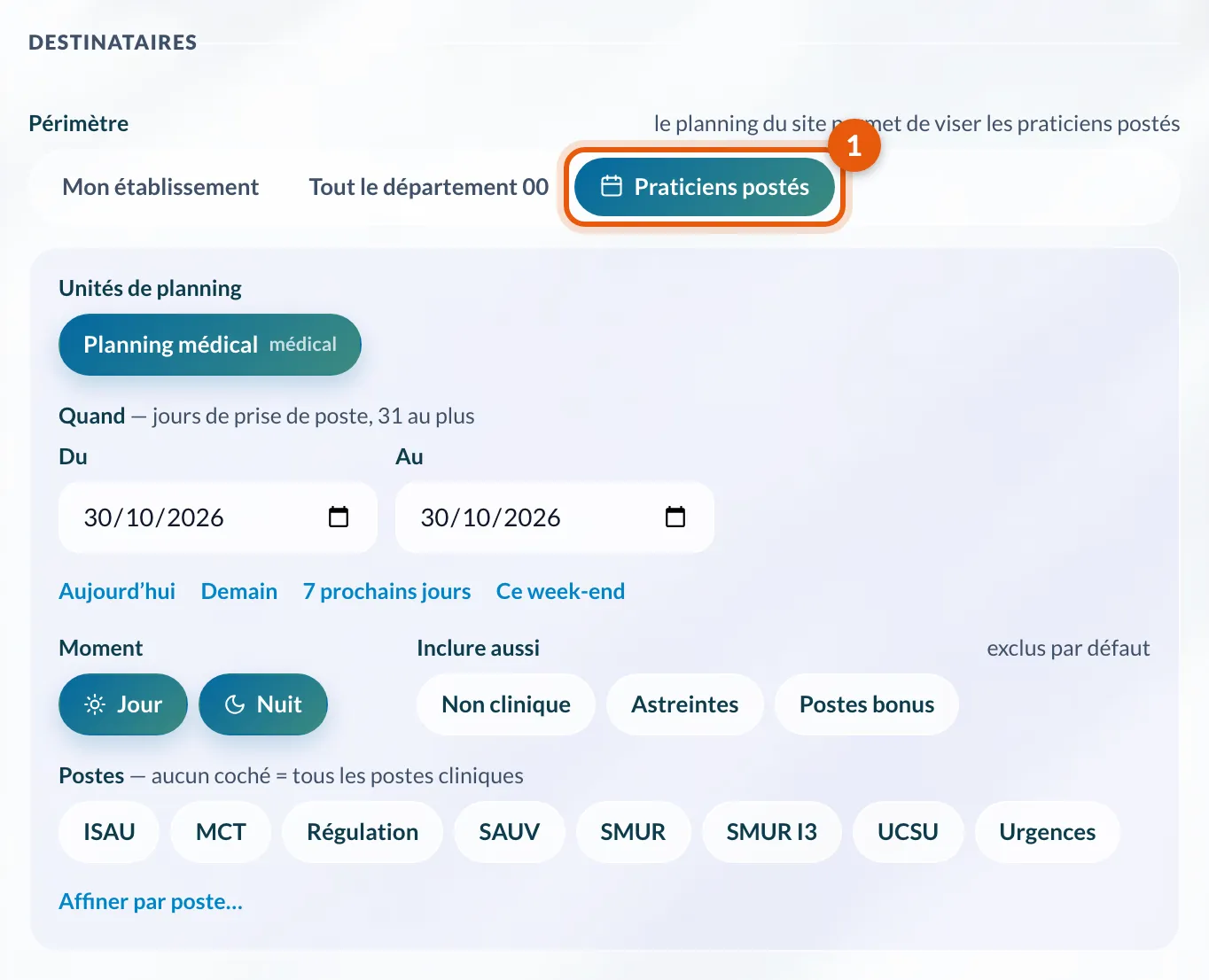Choose the Ce week-end shortcut
This screenshot has height=980, width=1209.
tap(560, 591)
